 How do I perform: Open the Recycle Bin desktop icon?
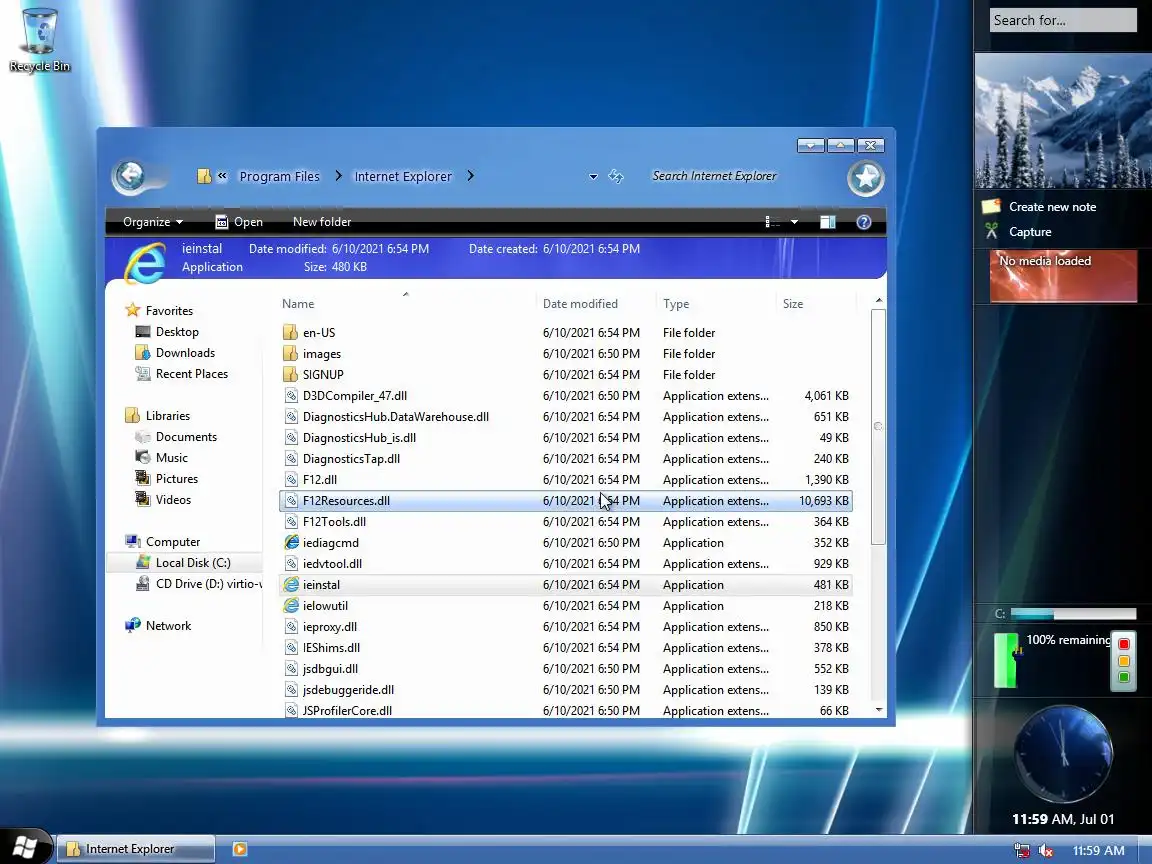[40, 40]
